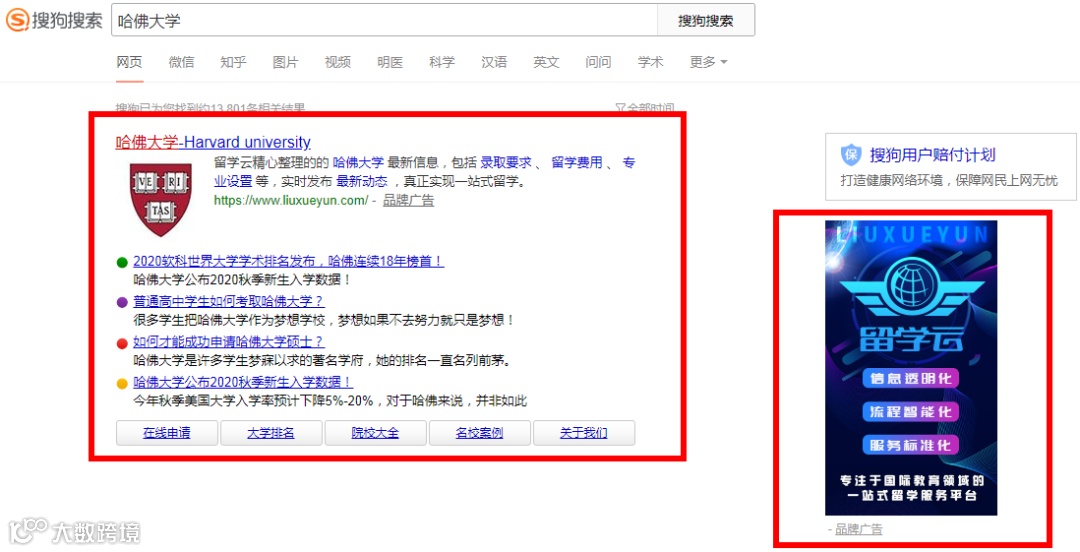This screenshot has width=1080, height=552.
Task: Click the Harvard Veritas shield thumbnail
Action: tap(160, 199)
